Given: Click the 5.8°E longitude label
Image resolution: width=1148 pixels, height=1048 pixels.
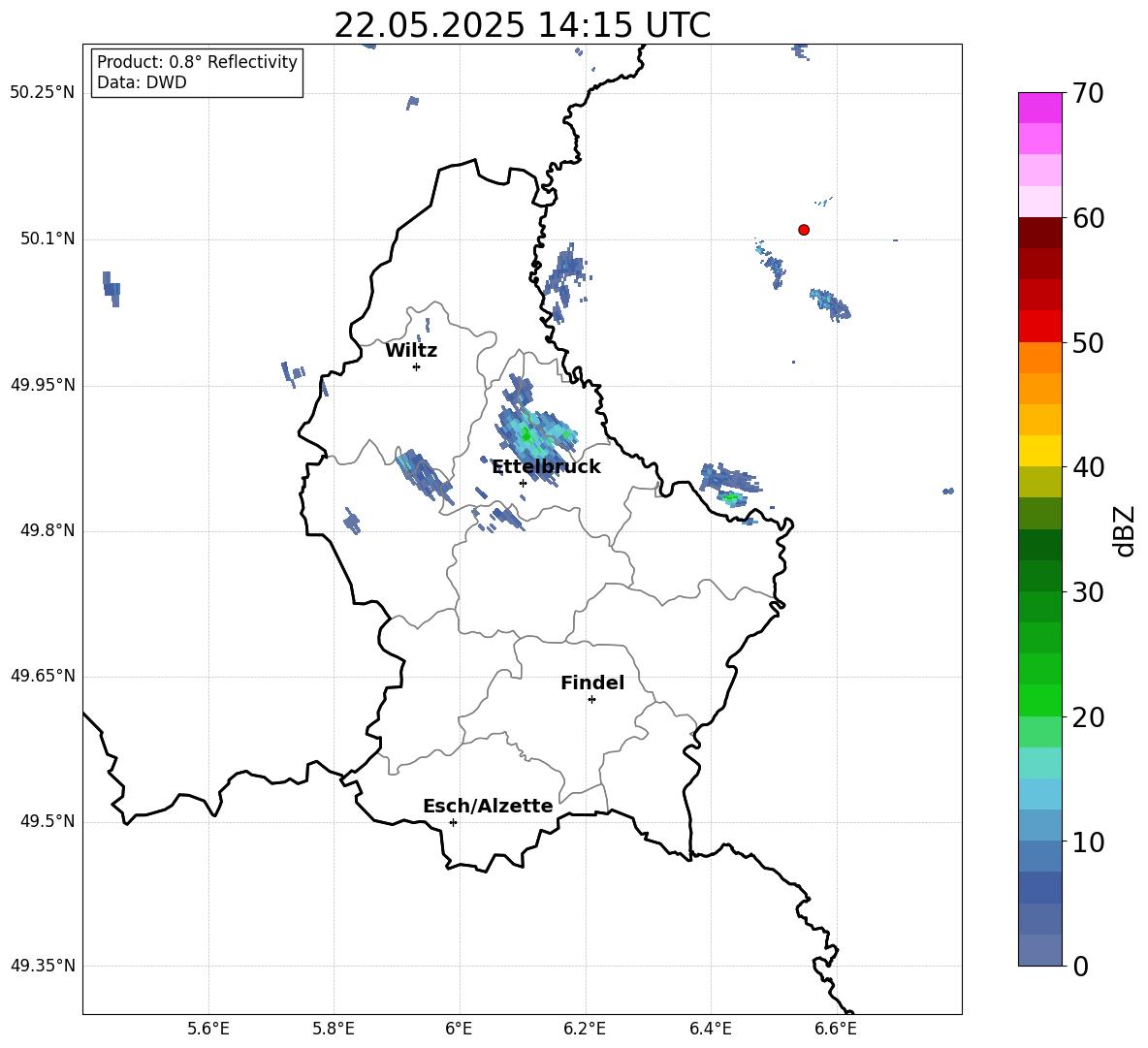Looking at the screenshot, I should [334, 1029].
